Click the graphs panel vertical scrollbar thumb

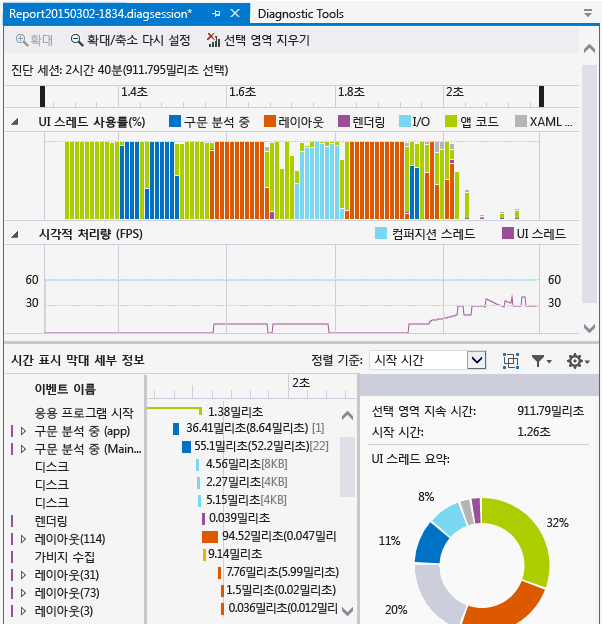point(589,184)
